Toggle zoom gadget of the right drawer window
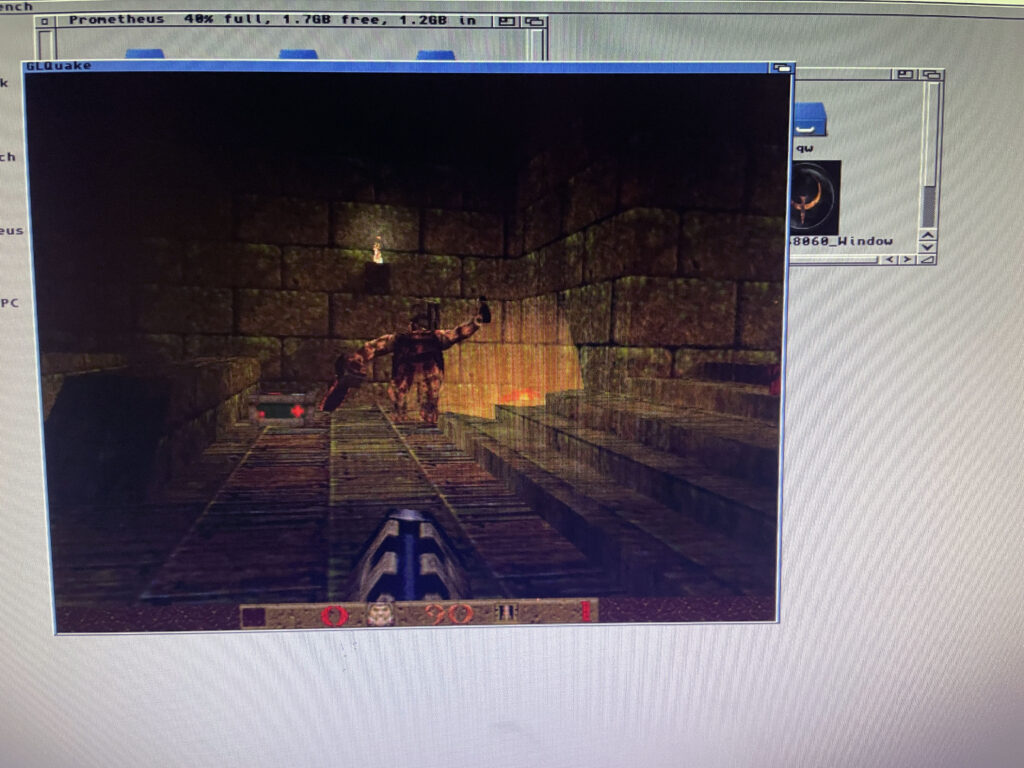The image size is (1024, 768). click(x=906, y=74)
